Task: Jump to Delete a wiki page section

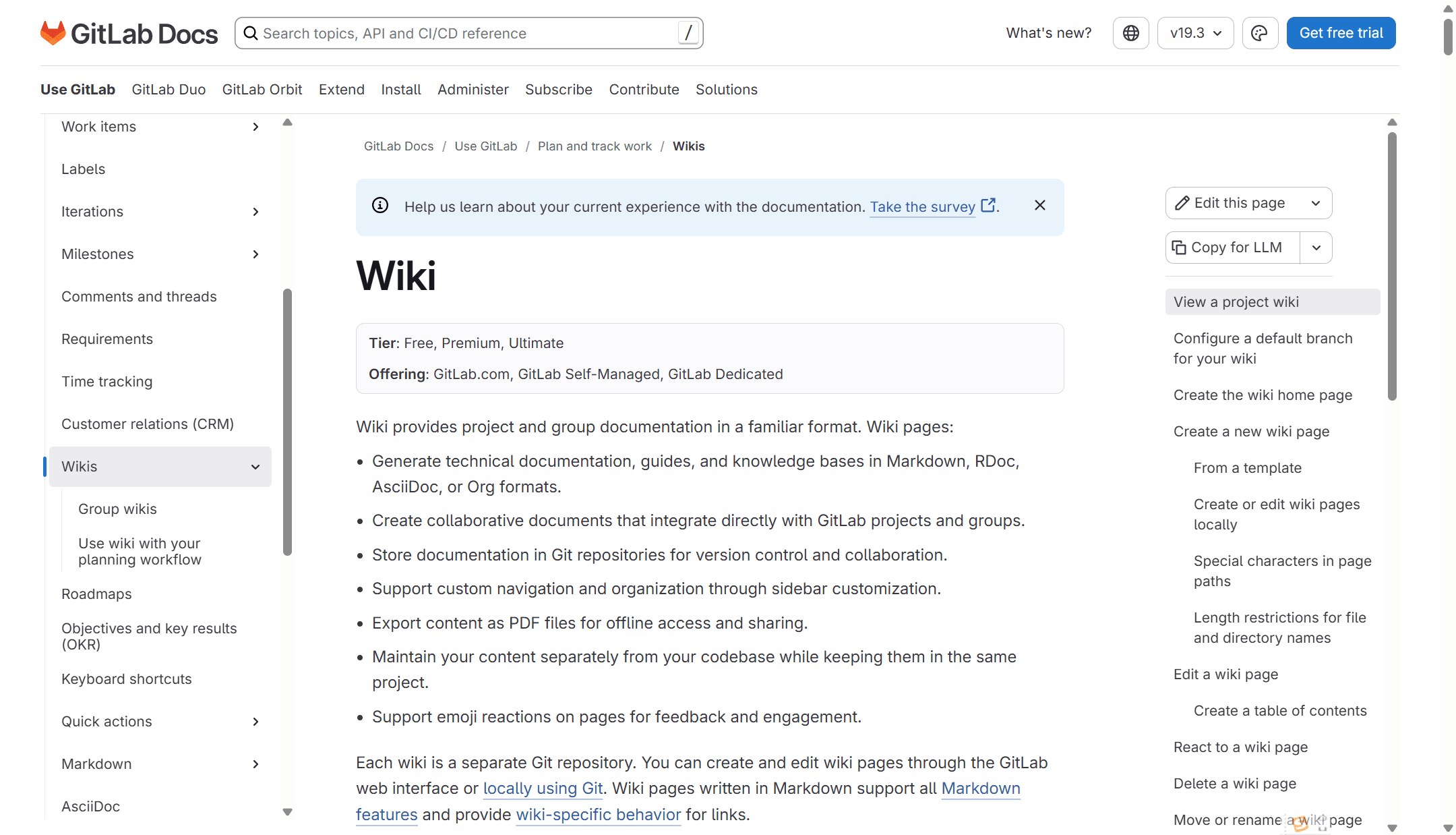Action: coord(1235,784)
